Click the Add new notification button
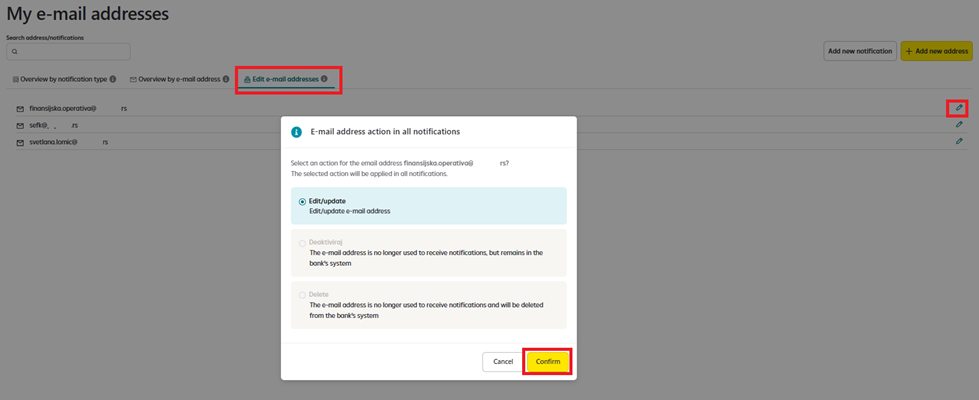979x400 pixels. pyautogui.click(x=859, y=51)
